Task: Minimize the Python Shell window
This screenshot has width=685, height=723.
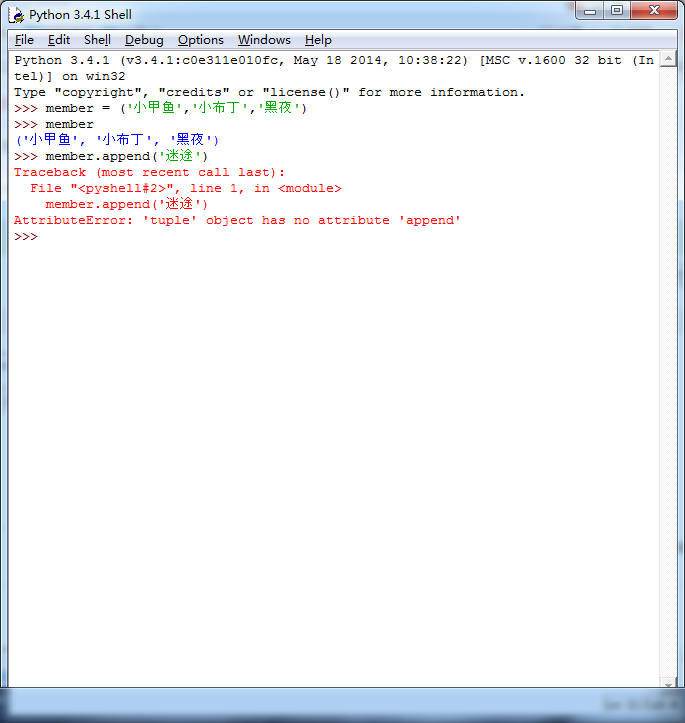Action: [590, 11]
